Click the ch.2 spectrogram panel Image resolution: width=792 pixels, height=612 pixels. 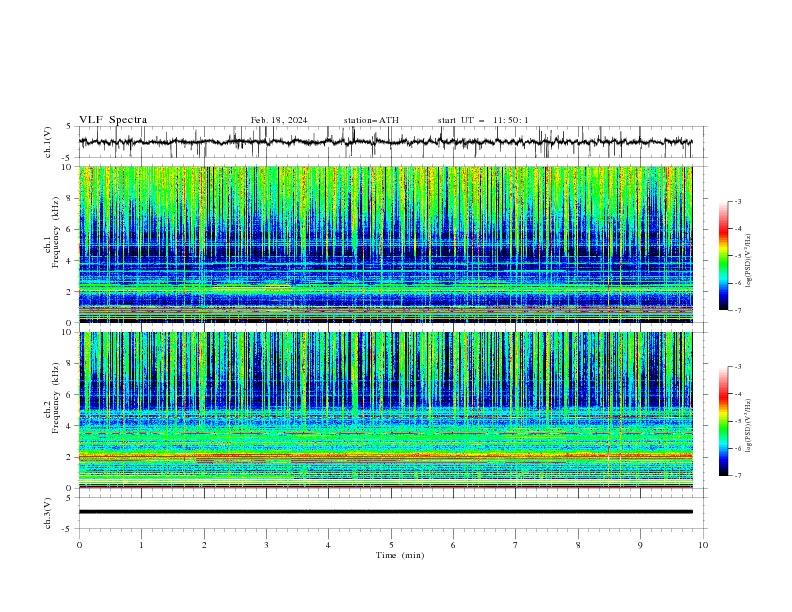[385, 410]
